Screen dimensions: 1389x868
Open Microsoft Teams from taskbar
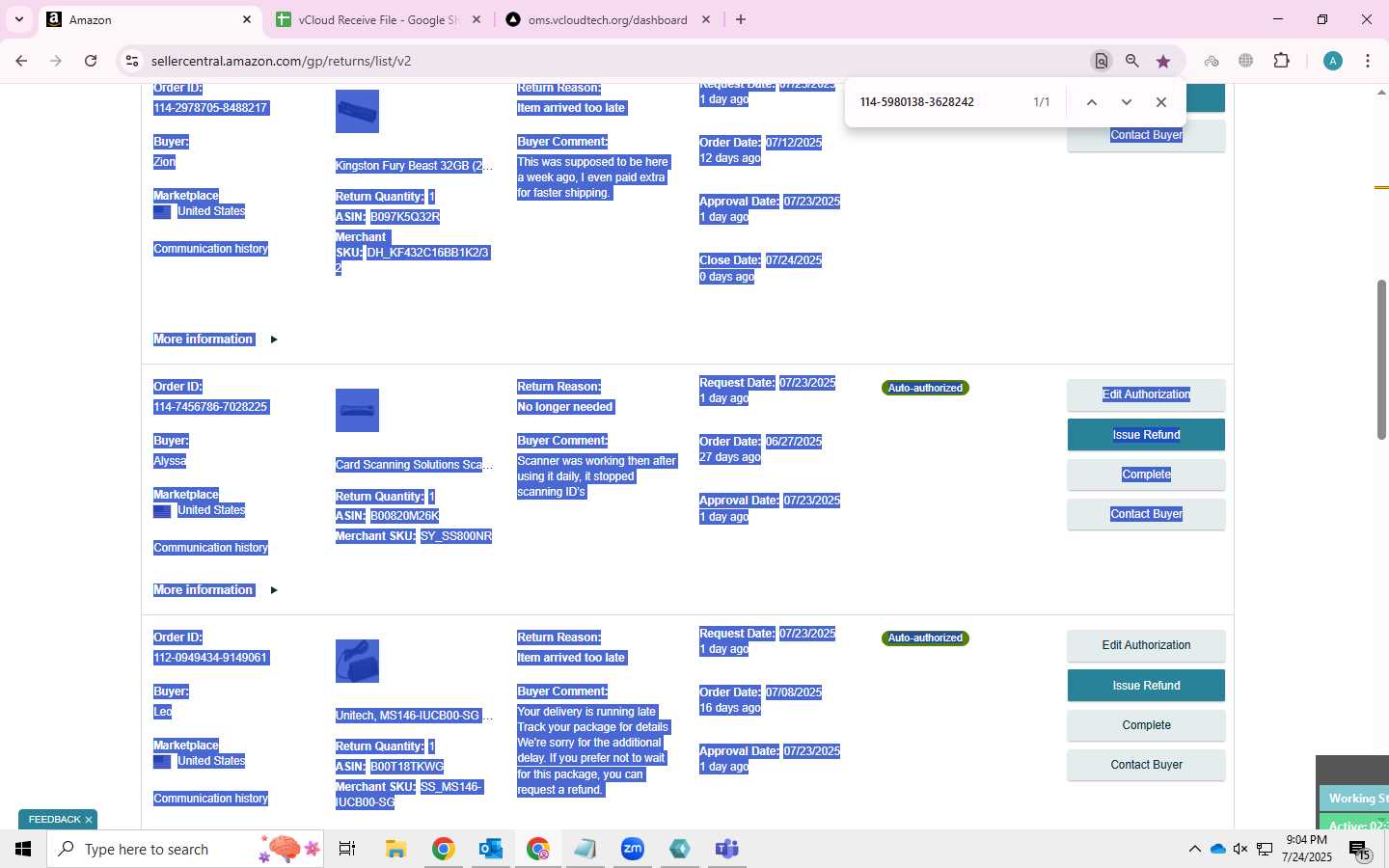click(726, 849)
